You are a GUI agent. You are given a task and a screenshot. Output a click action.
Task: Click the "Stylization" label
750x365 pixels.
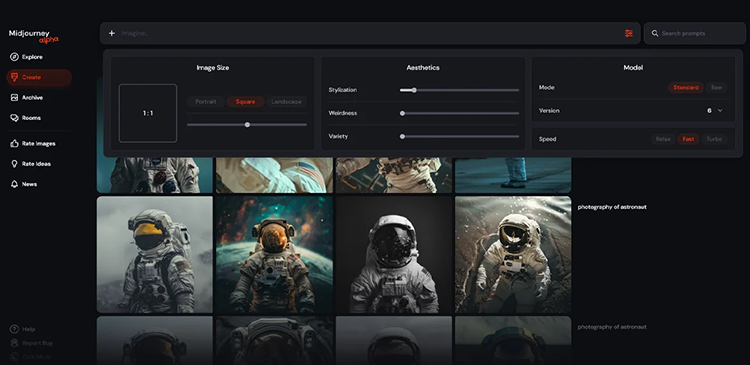click(x=342, y=90)
